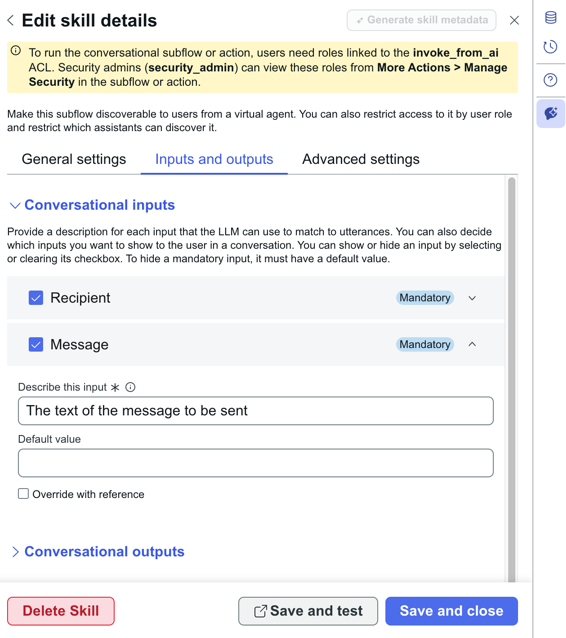
Task: Click the Save and close button
Action: coord(451,611)
